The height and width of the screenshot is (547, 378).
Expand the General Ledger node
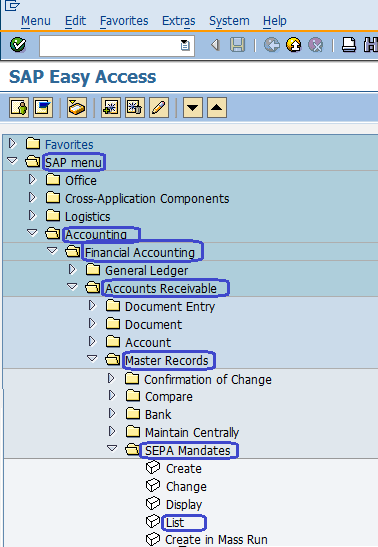[72, 269]
